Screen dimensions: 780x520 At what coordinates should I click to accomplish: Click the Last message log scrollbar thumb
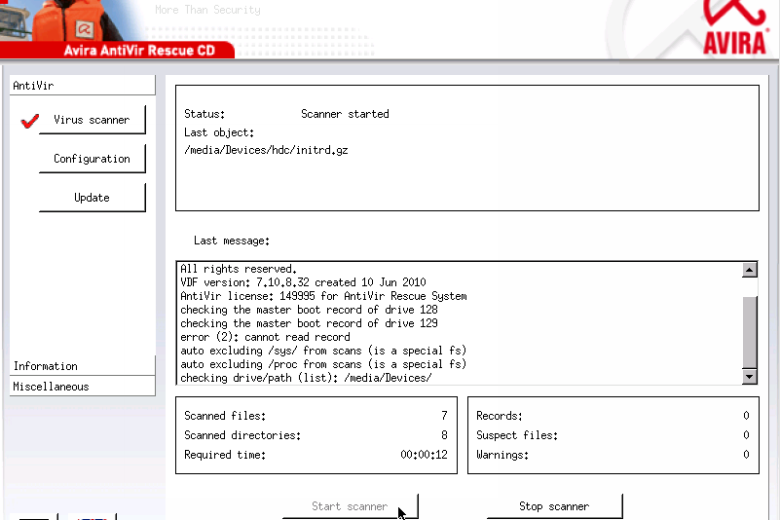pos(750,332)
